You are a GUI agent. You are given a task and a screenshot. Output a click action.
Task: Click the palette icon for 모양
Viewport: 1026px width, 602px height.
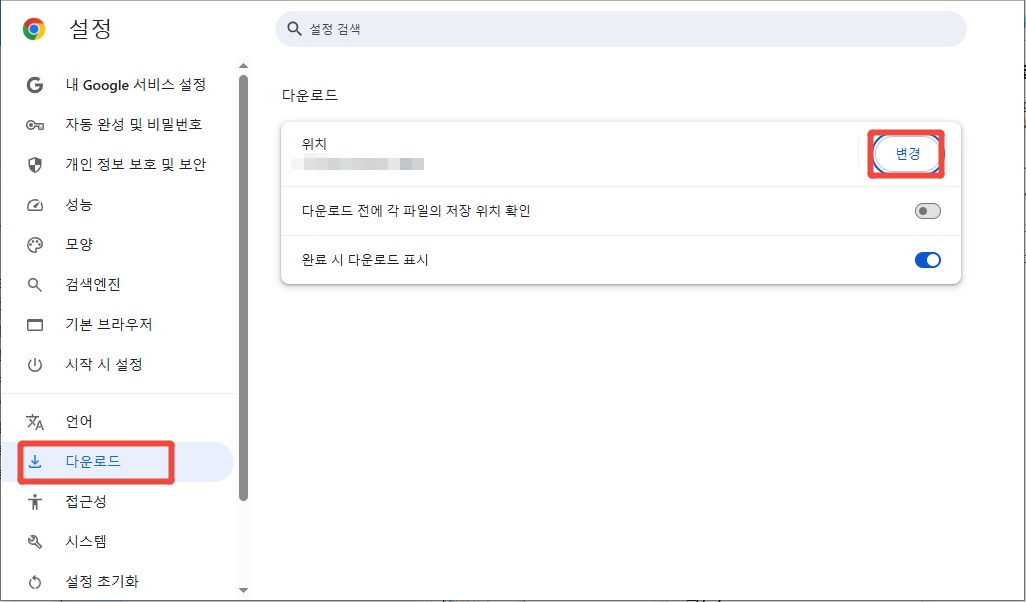click(35, 245)
